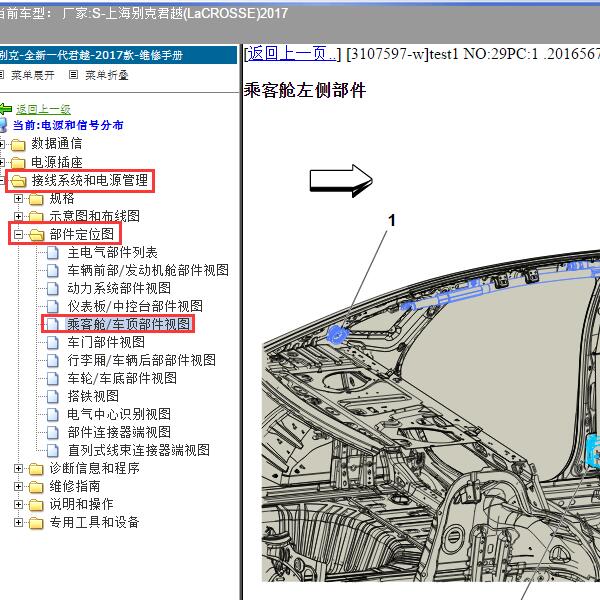Screen dimensions: 600x600
Task: Click the 乘客舱/车顶部件视图 document icon
Action: 52,324
